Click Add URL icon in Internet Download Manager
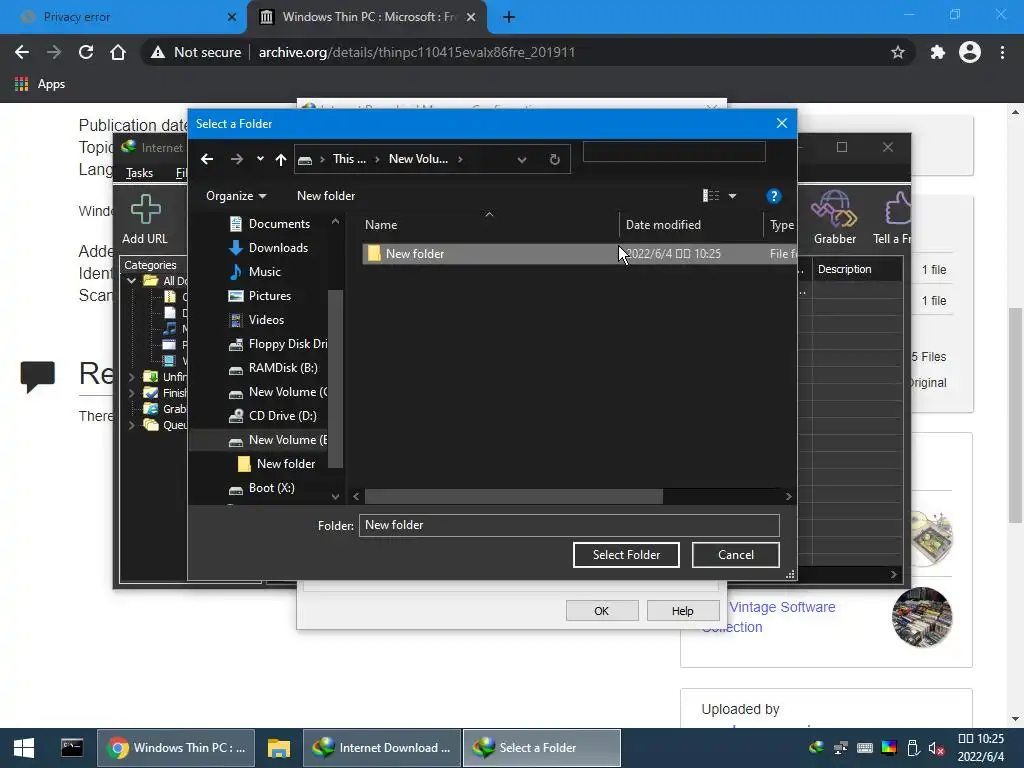1024x768 pixels. point(145,219)
